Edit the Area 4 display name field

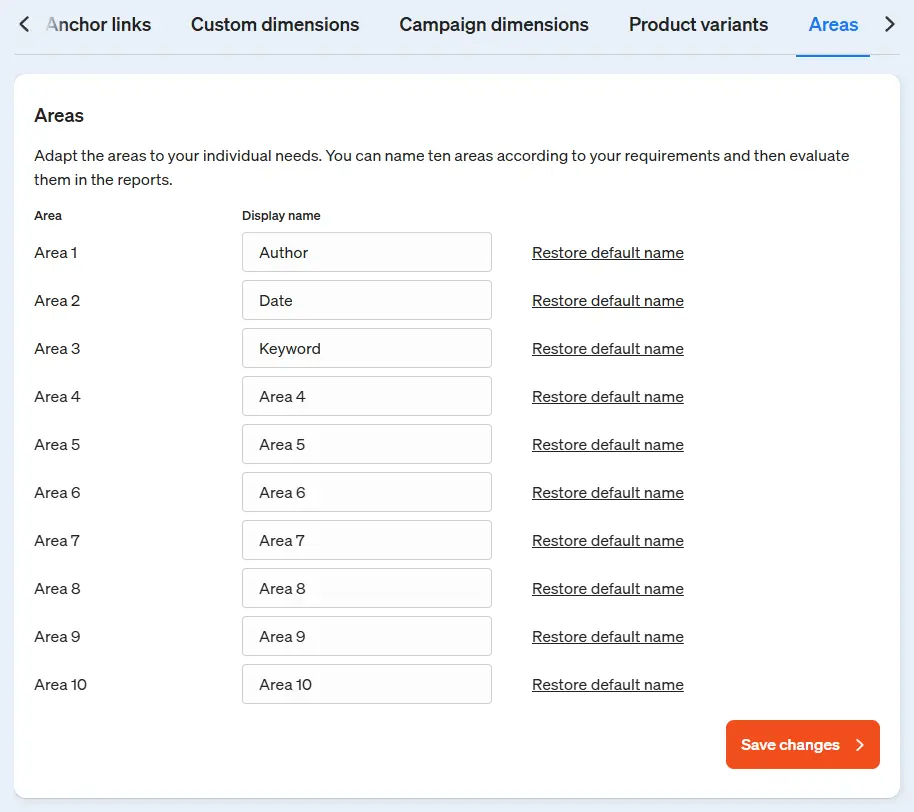[x=367, y=396]
